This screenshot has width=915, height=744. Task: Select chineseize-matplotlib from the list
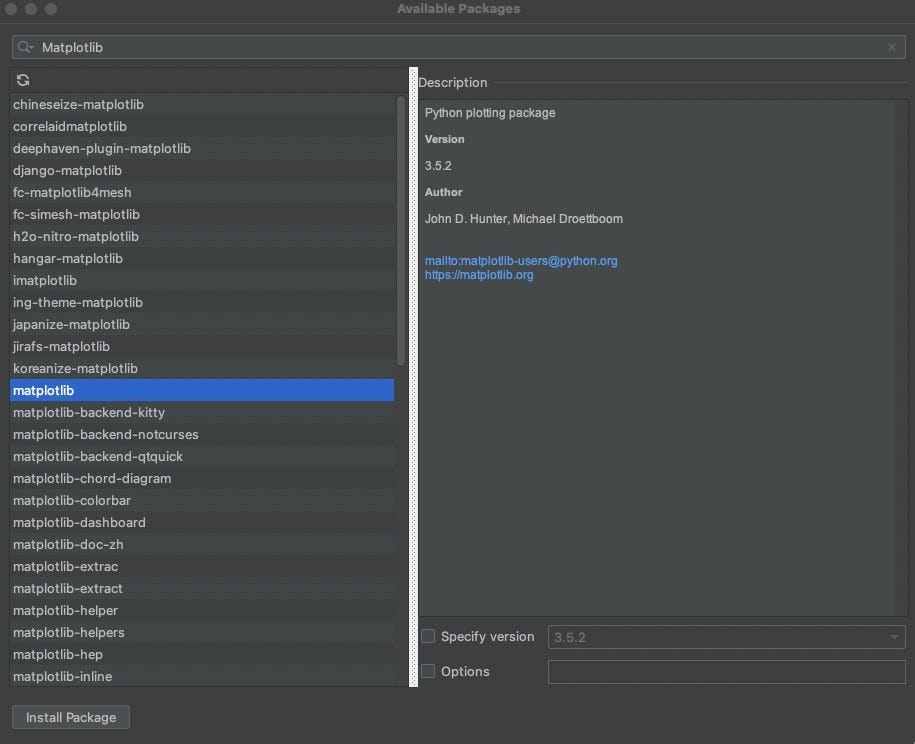coord(202,104)
